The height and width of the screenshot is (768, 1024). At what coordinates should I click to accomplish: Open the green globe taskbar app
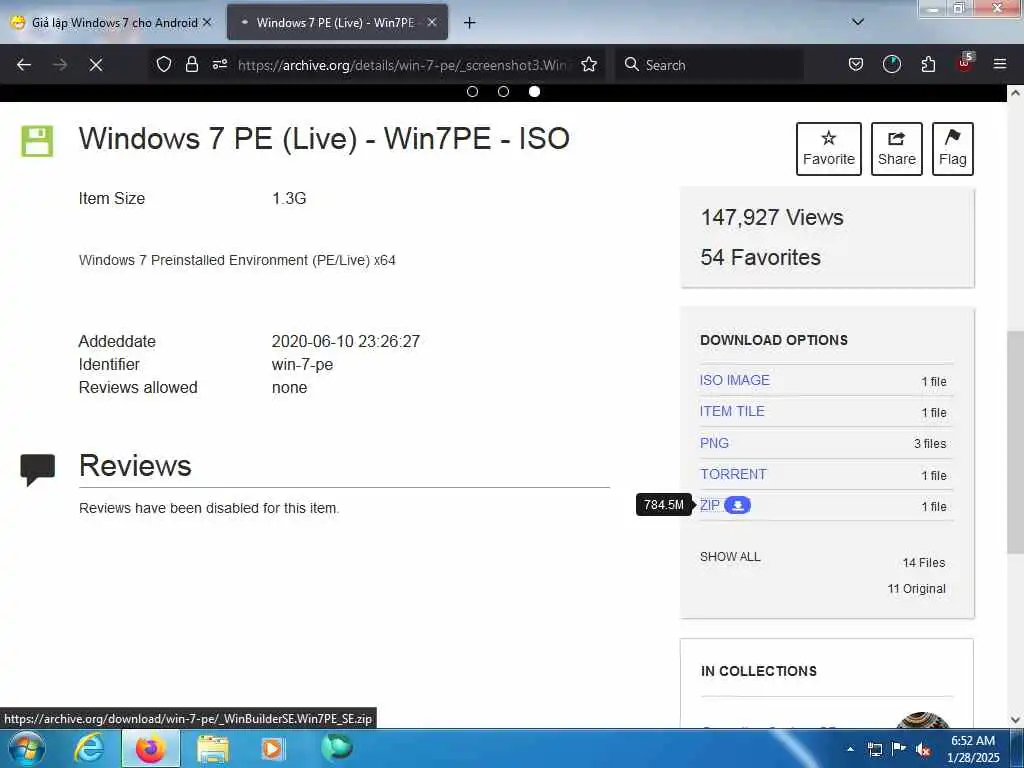click(x=336, y=747)
